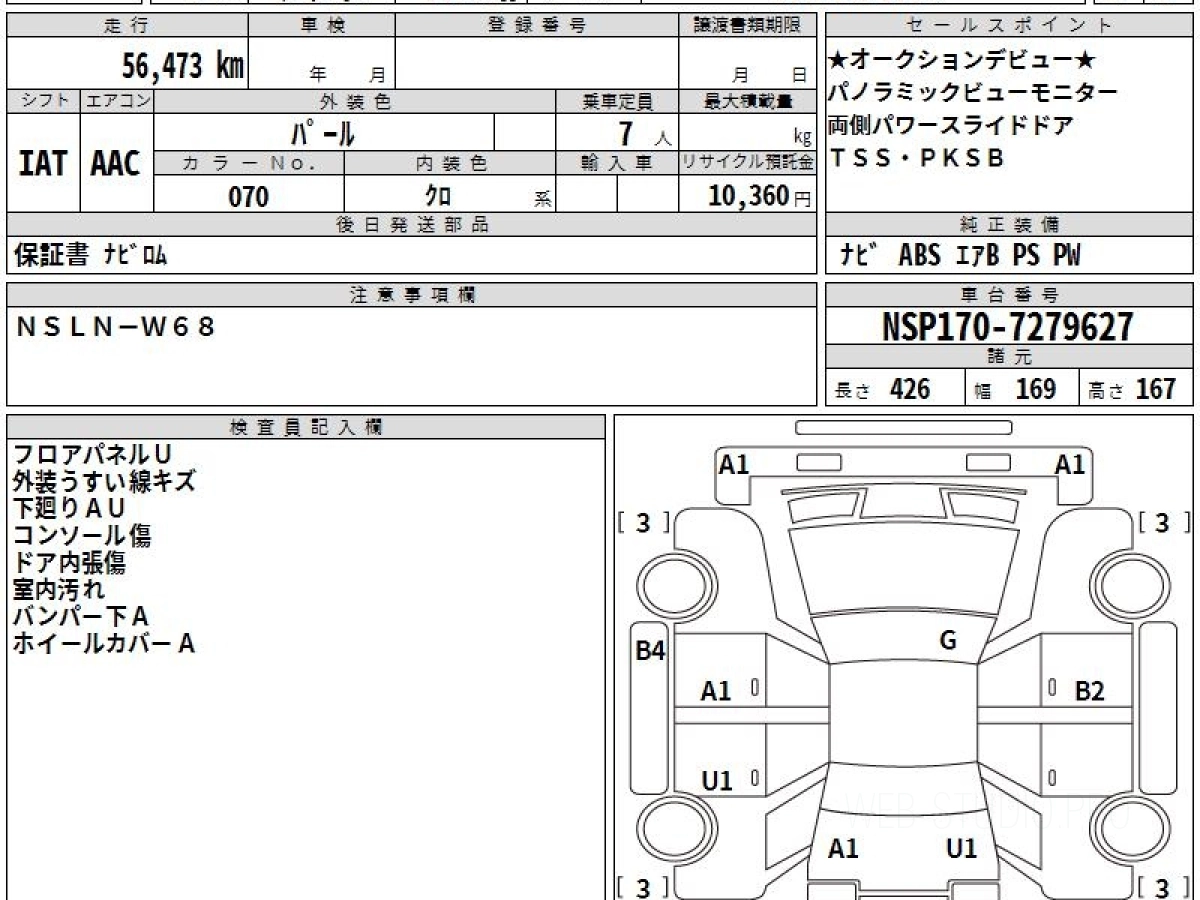This screenshot has height=900, width=1200.
Task: Click the [3] rating by the front-left wheel
Action: [644, 522]
